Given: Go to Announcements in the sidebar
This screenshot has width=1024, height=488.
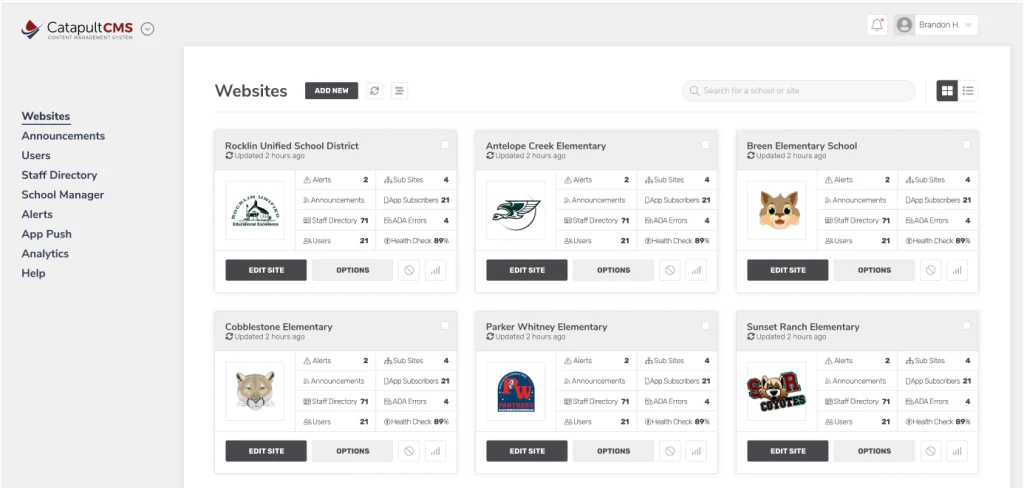Looking at the screenshot, I should (63, 136).
